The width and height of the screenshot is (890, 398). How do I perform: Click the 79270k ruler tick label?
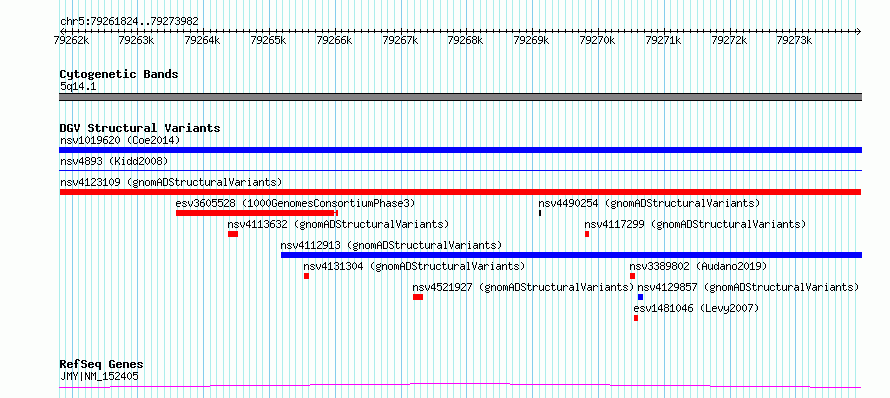[598, 40]
